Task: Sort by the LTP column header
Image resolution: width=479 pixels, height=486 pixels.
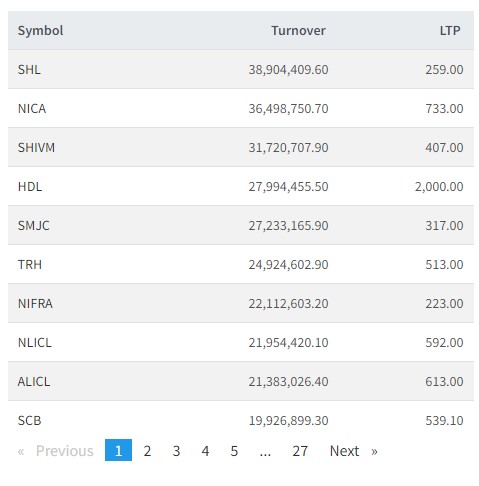Action: coord(450,31)
